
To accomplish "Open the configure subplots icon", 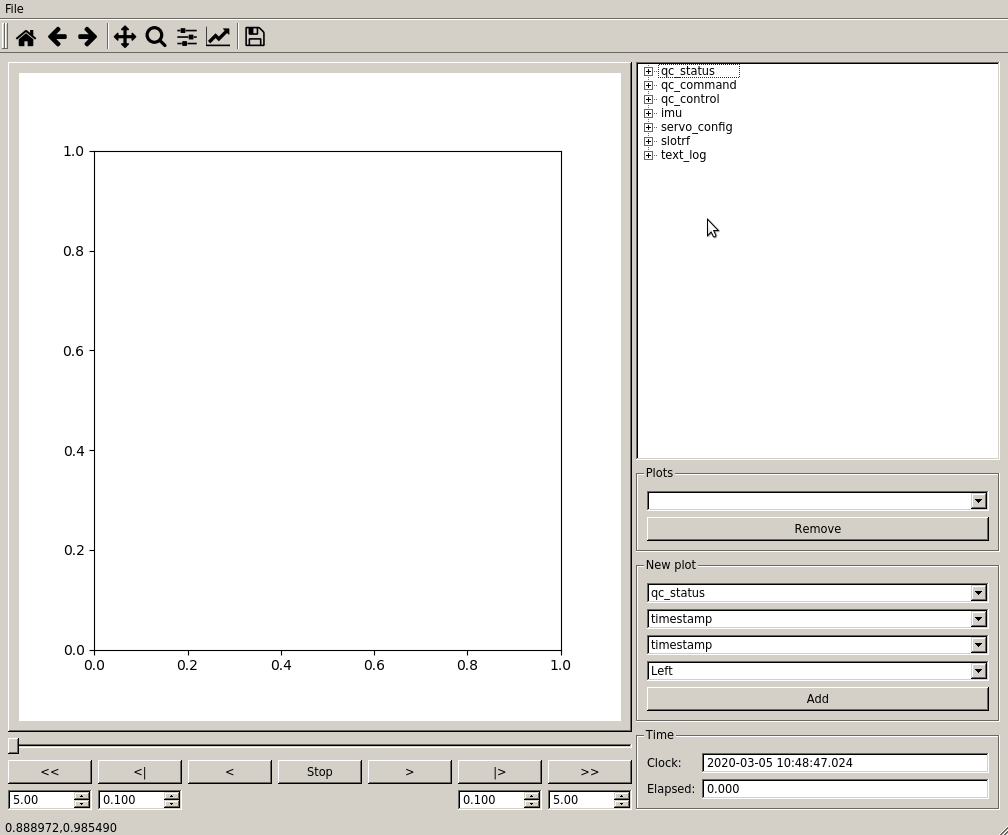I will (x=186, y=36).
